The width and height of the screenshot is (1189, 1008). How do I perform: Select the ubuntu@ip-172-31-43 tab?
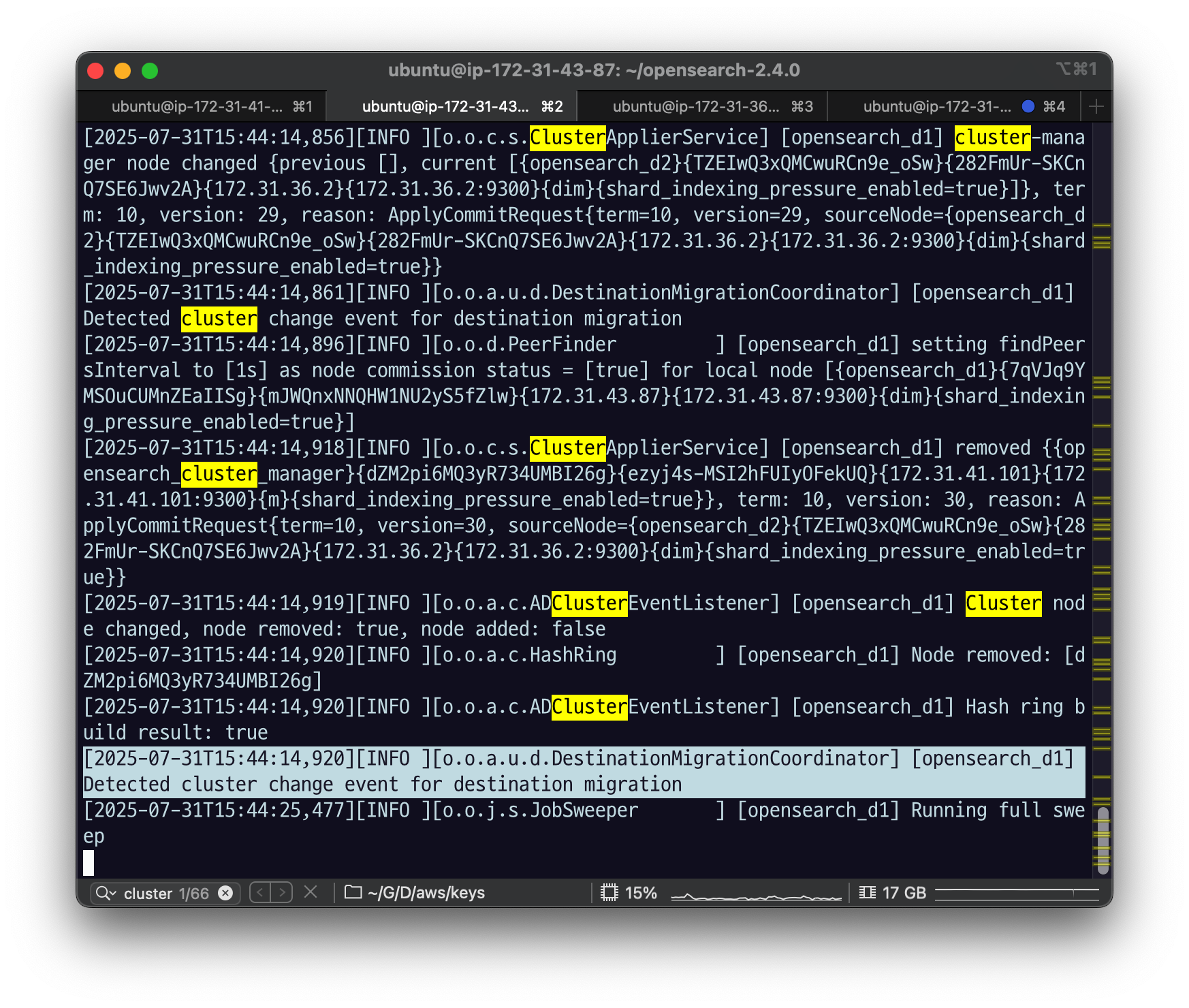(x=452, y=106)
